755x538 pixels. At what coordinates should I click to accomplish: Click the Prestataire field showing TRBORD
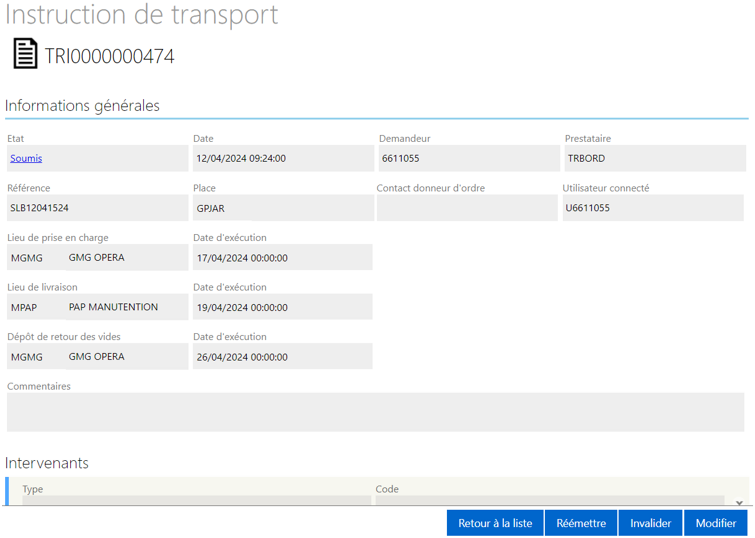pos(655,158)
